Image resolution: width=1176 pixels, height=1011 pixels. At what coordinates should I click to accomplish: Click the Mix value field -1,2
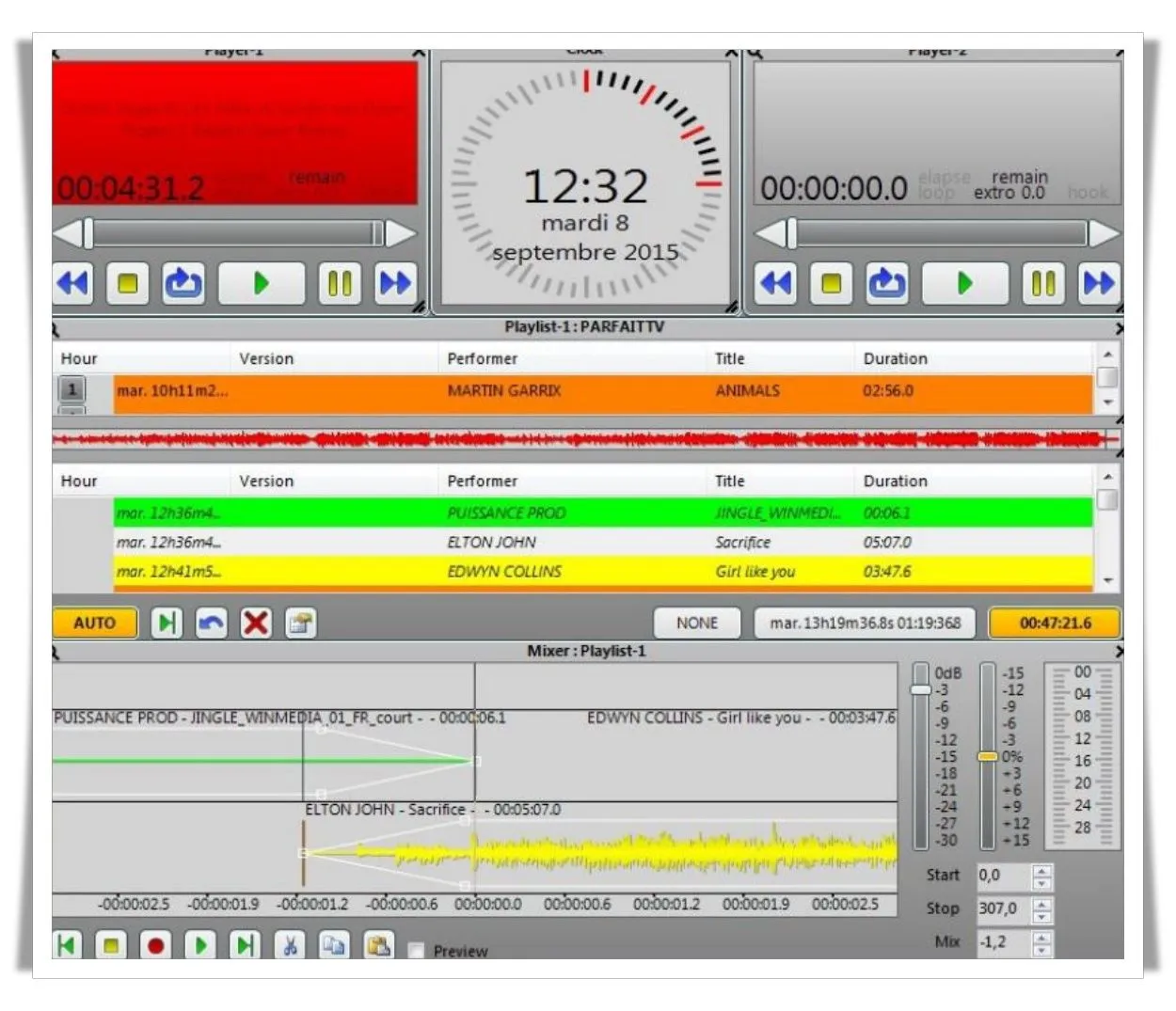coord(1003,942)
